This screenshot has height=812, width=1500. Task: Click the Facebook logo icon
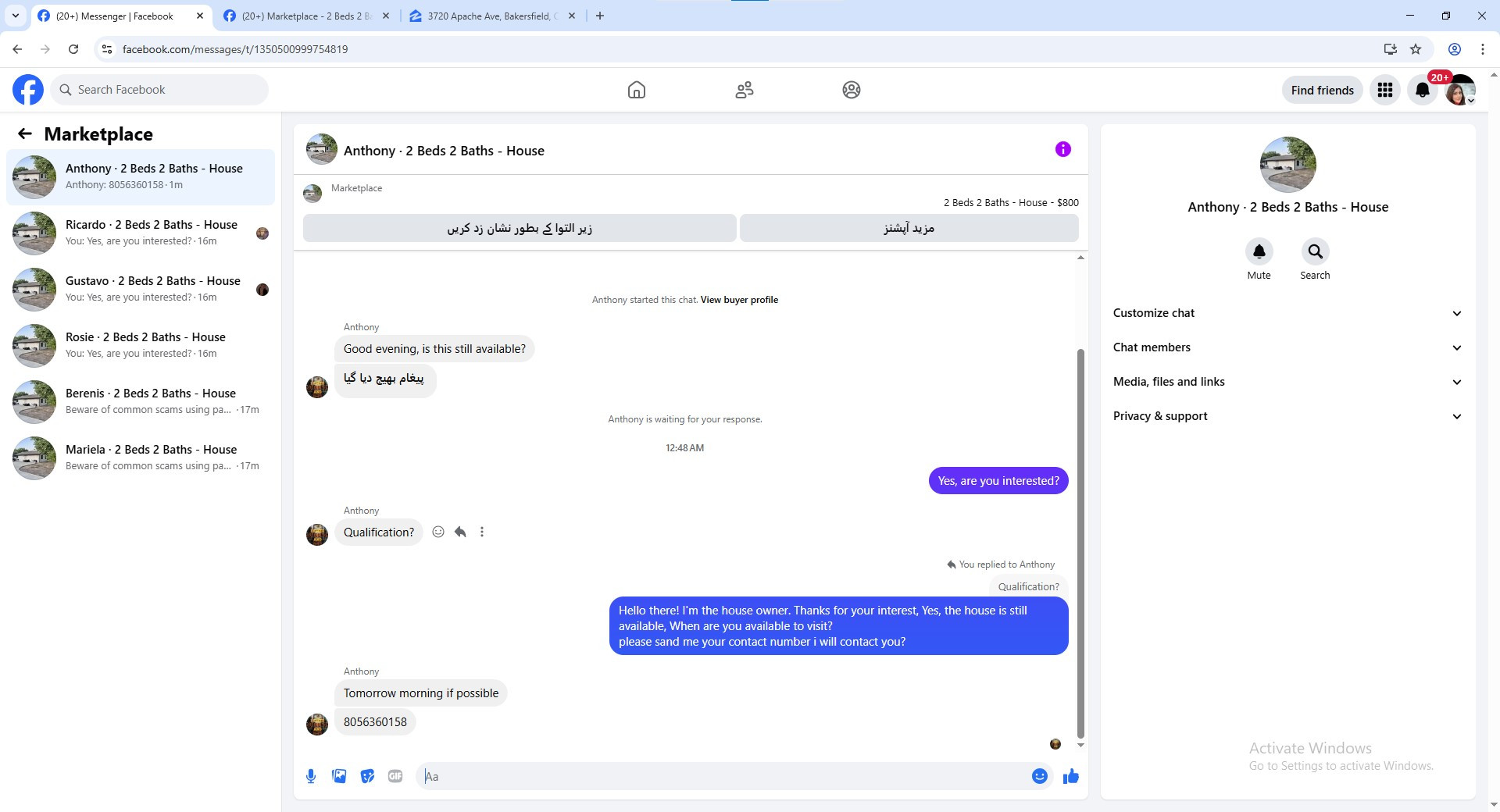click(28, 90)
